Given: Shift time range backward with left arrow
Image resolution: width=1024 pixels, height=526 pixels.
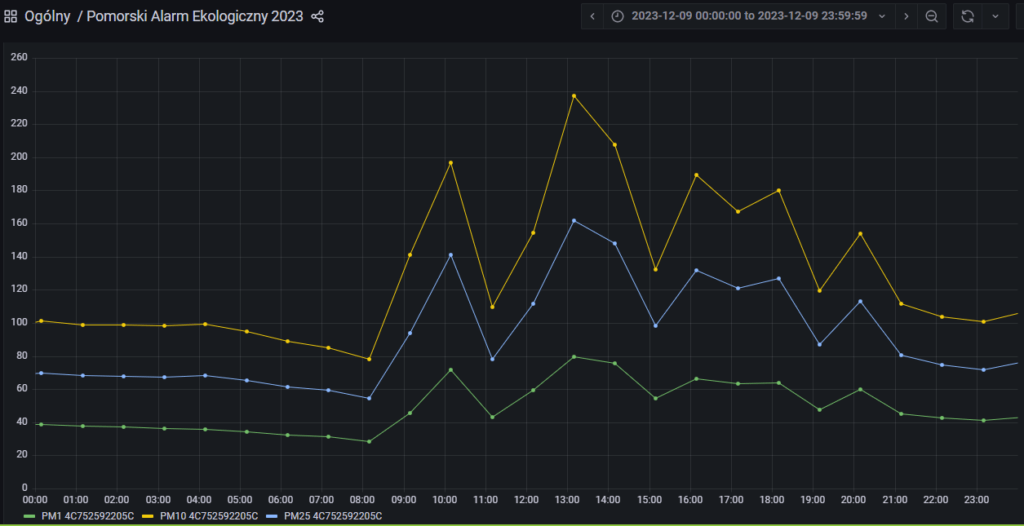Looking at the screenshot, I should 593,16.
